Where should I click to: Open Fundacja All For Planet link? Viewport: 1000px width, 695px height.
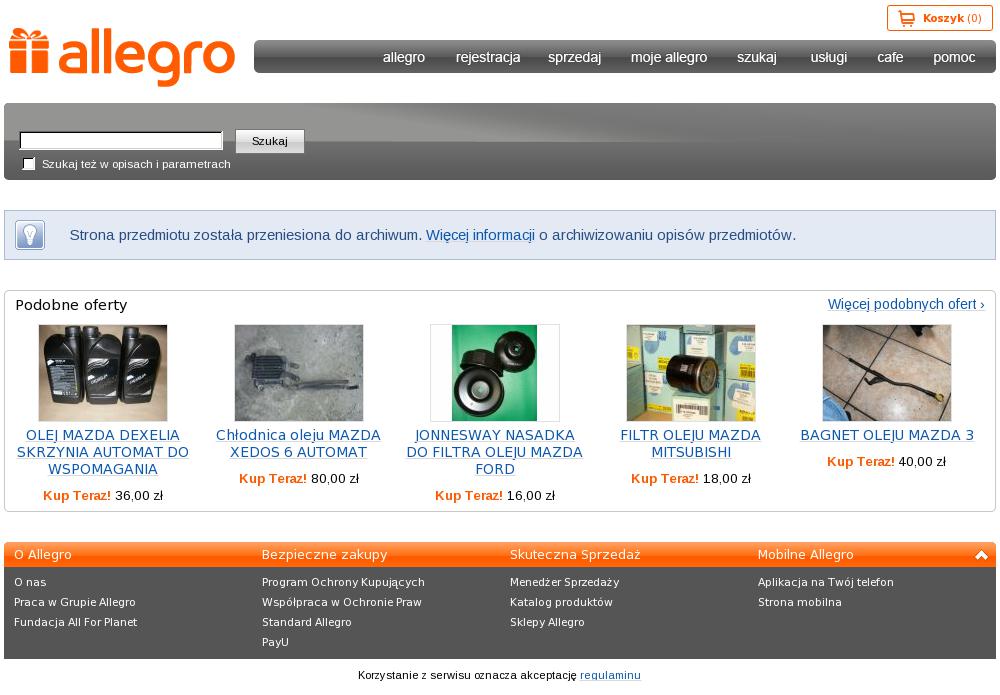pos(75,622)
